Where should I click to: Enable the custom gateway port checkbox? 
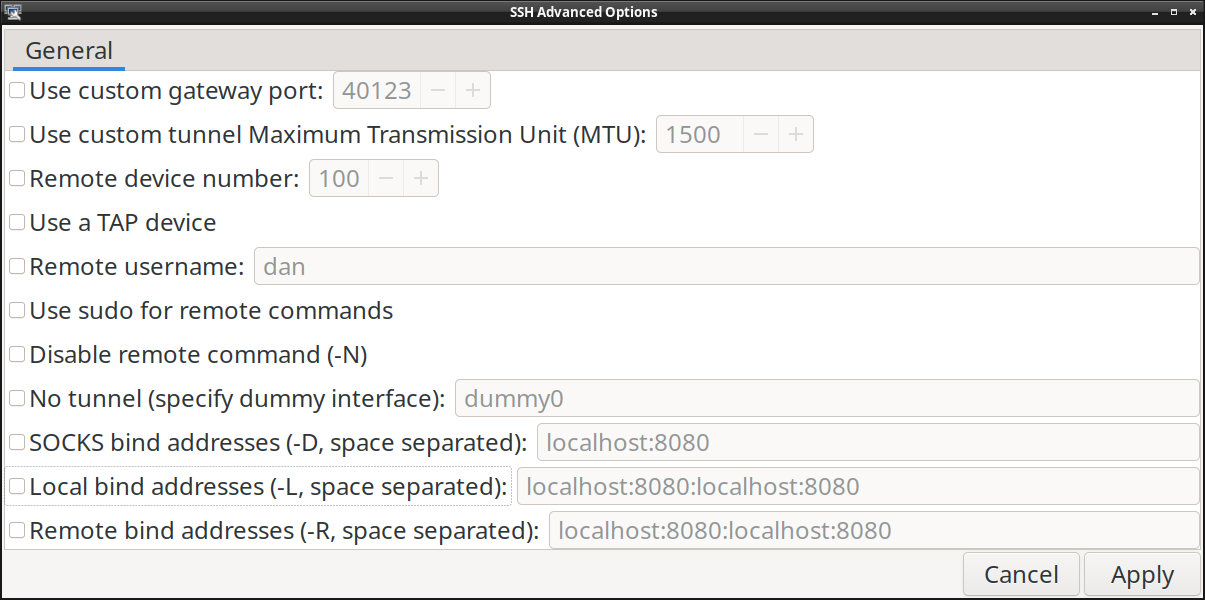(x=17, y=91)
